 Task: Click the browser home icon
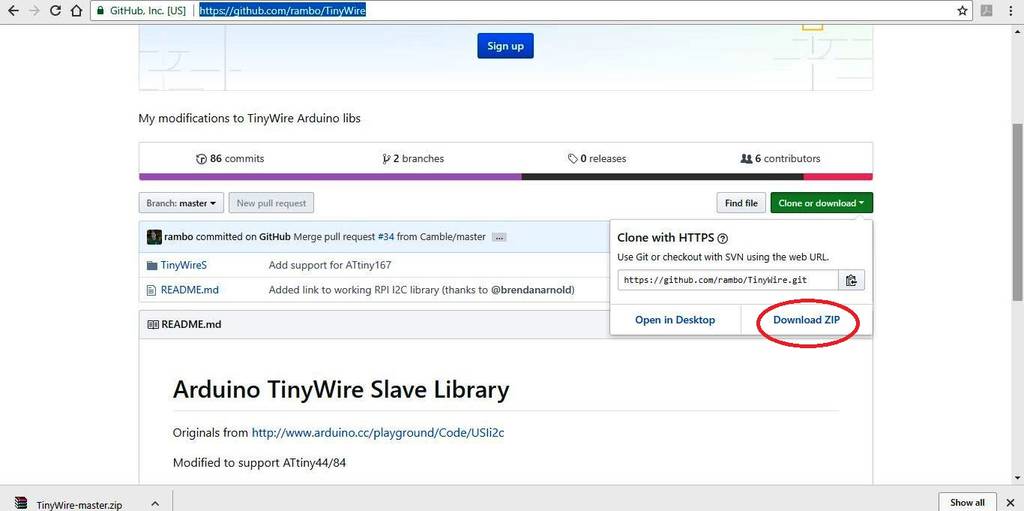(x=76, y=10)
